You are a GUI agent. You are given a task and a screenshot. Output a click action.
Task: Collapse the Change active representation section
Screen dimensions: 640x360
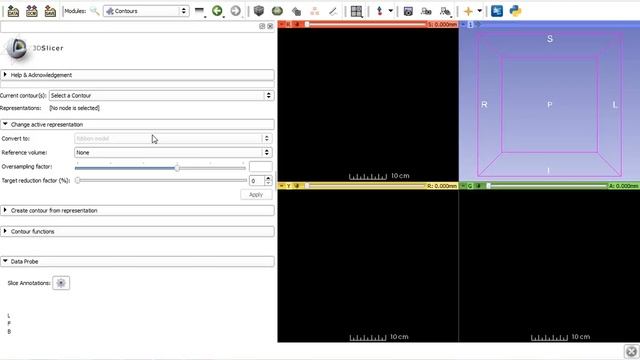coord(137,124)
